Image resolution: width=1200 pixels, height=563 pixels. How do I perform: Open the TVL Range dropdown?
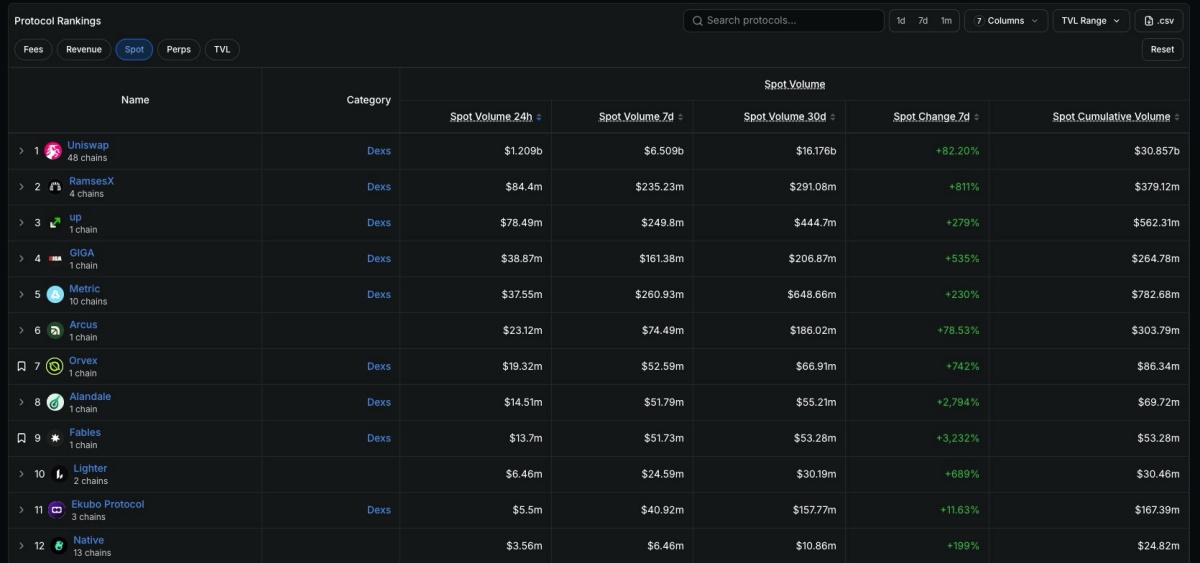tap(1091, 21)
